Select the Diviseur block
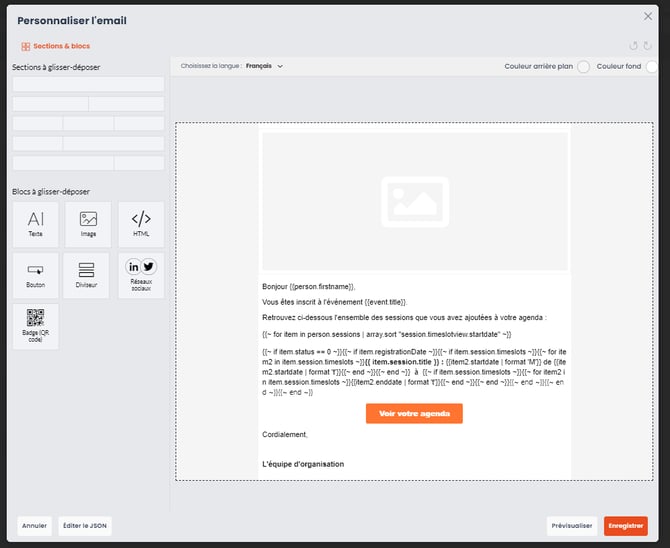This screenshot has width=670, height=548. tap(86, 275)
